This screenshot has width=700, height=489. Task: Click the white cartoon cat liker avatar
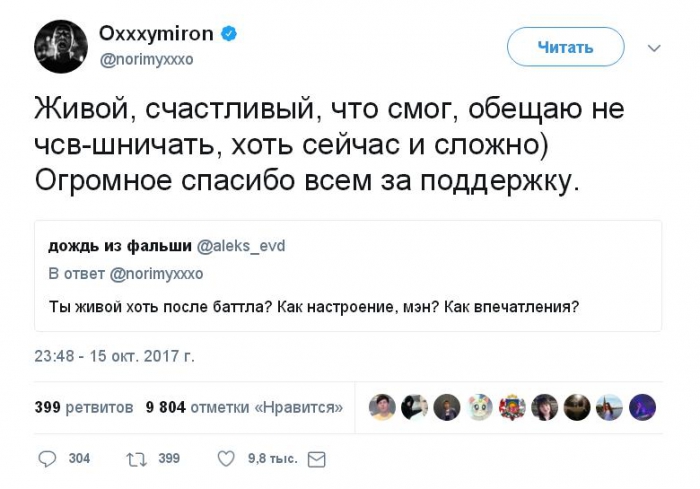tap(480, 407)
